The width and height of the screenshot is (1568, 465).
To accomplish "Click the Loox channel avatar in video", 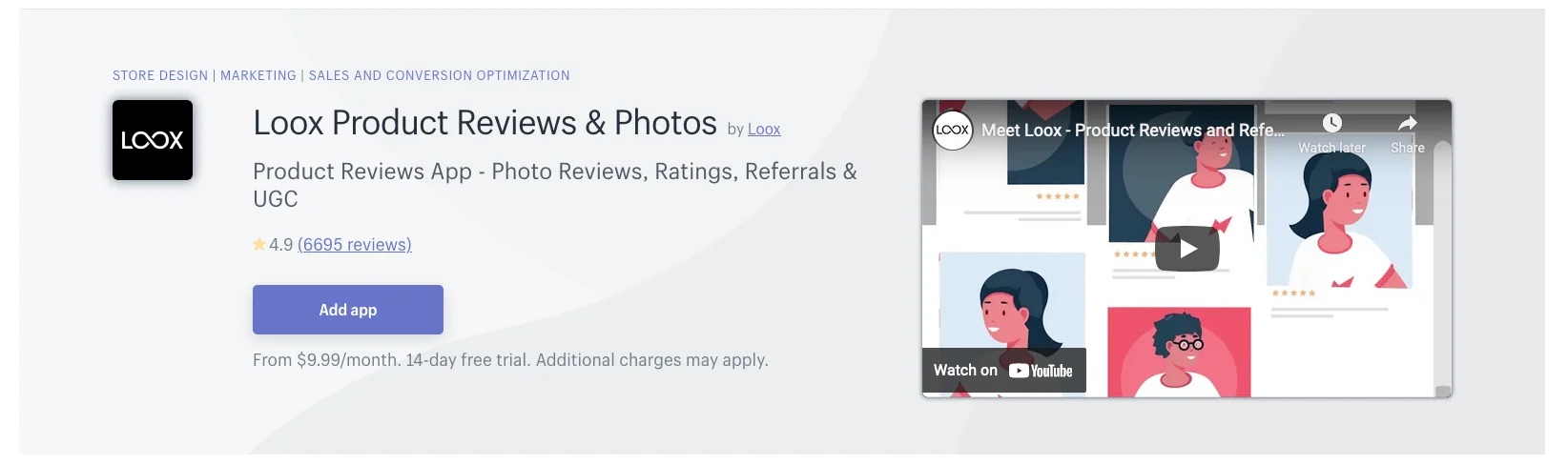I will point(952,131).
